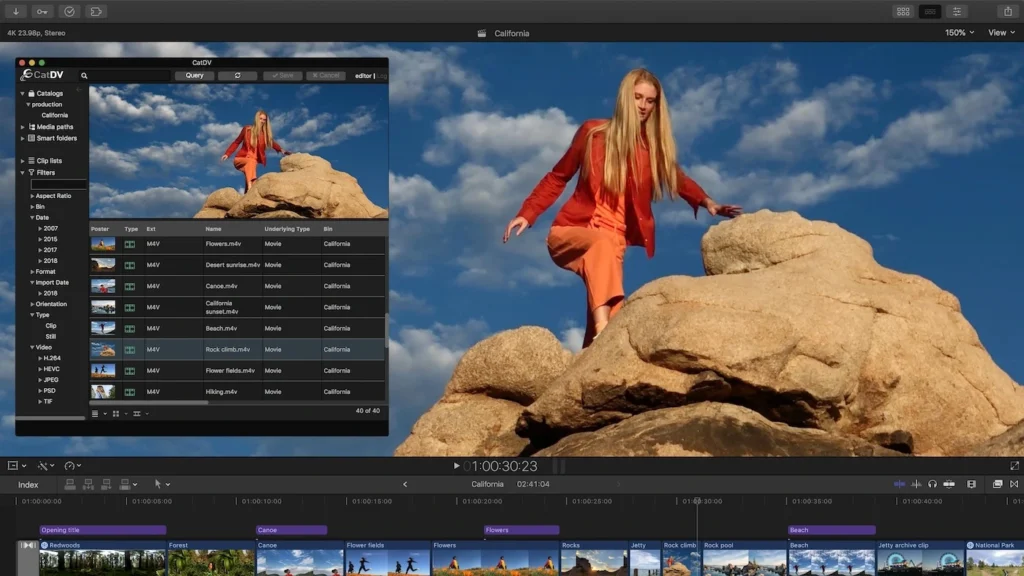Click the media import down-arrow icon

(x=16, y=11)
